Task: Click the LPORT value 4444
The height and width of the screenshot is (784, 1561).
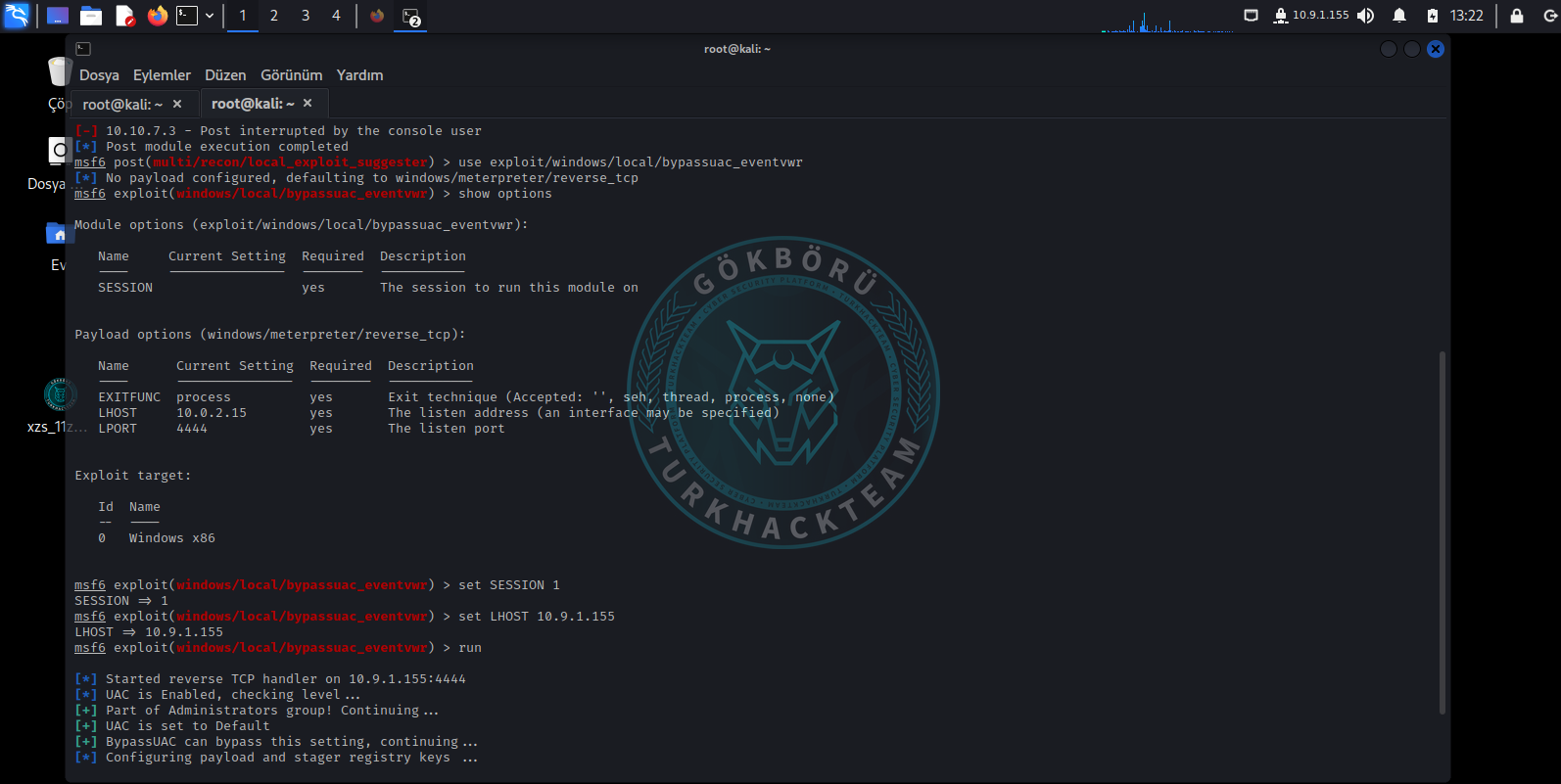Action: (192, 429)
